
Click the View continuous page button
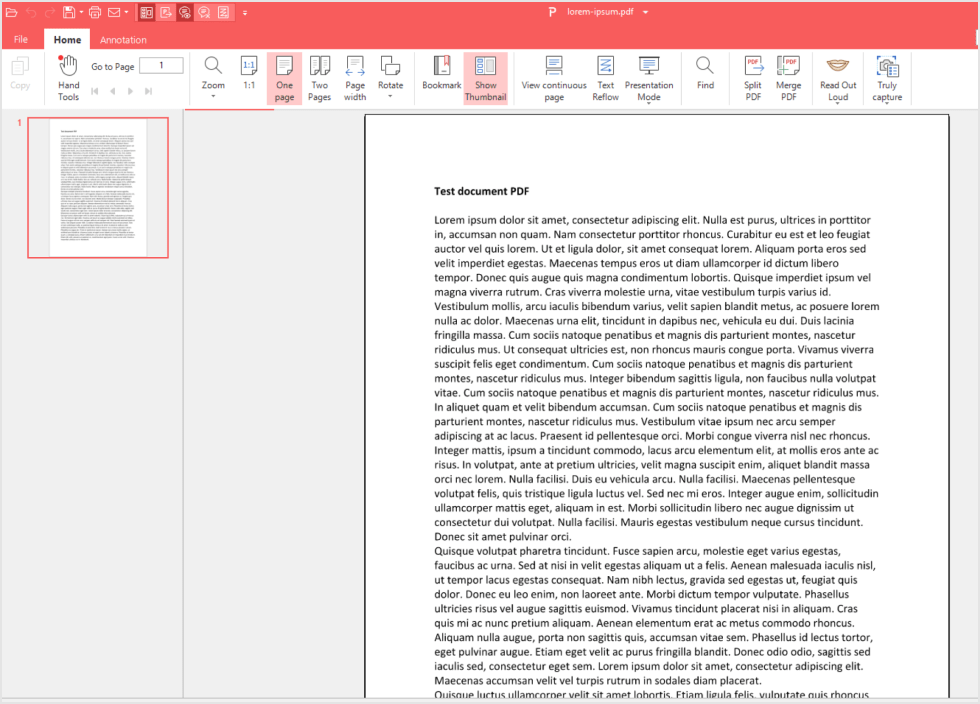click(x=554, y=76)
